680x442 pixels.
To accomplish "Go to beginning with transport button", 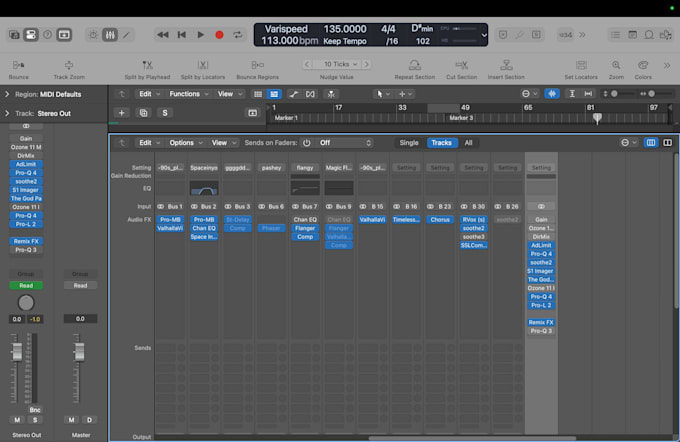I will pos(182,35).
